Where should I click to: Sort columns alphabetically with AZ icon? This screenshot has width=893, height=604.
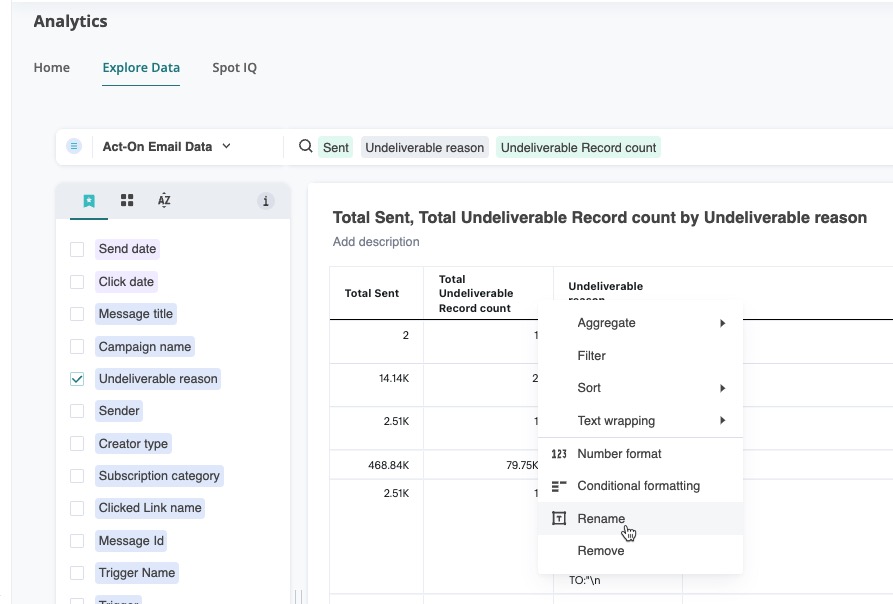click(164, 200)
